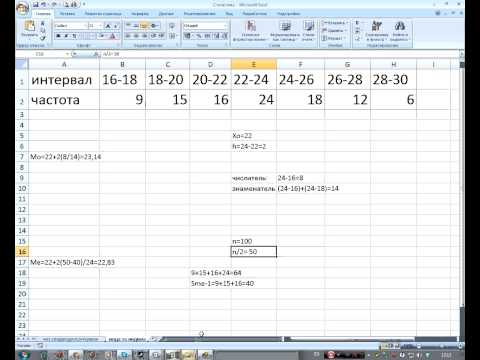
Task: Toggle italic formatting in the font group
Action: 66,36
